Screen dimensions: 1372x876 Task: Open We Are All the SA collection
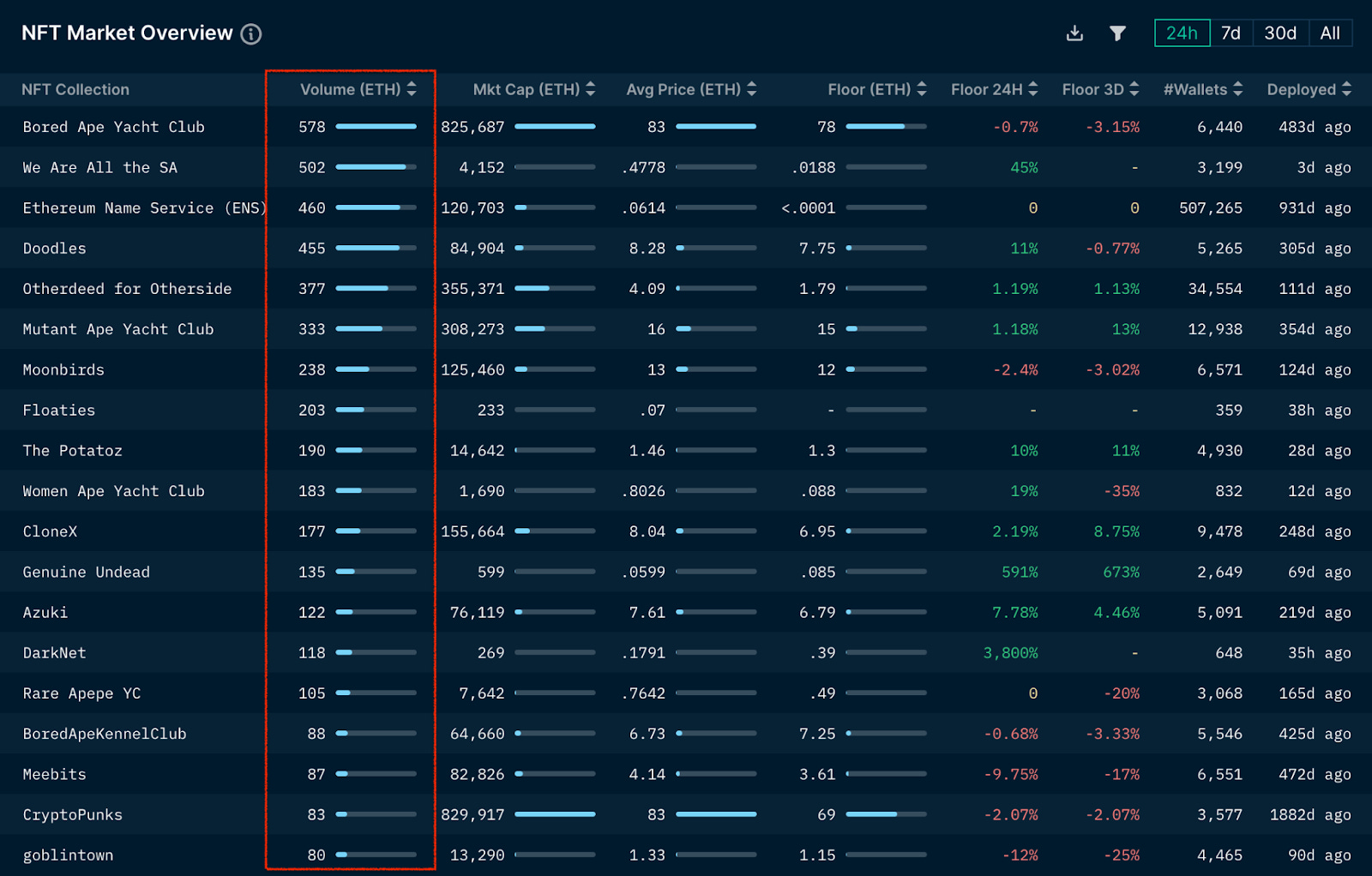[x=99, y=168]
